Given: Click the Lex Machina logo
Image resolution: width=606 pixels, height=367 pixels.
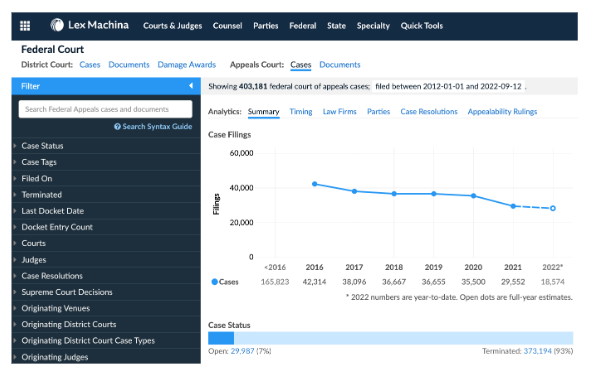Looking at the screenshot, I should (89, 25).
